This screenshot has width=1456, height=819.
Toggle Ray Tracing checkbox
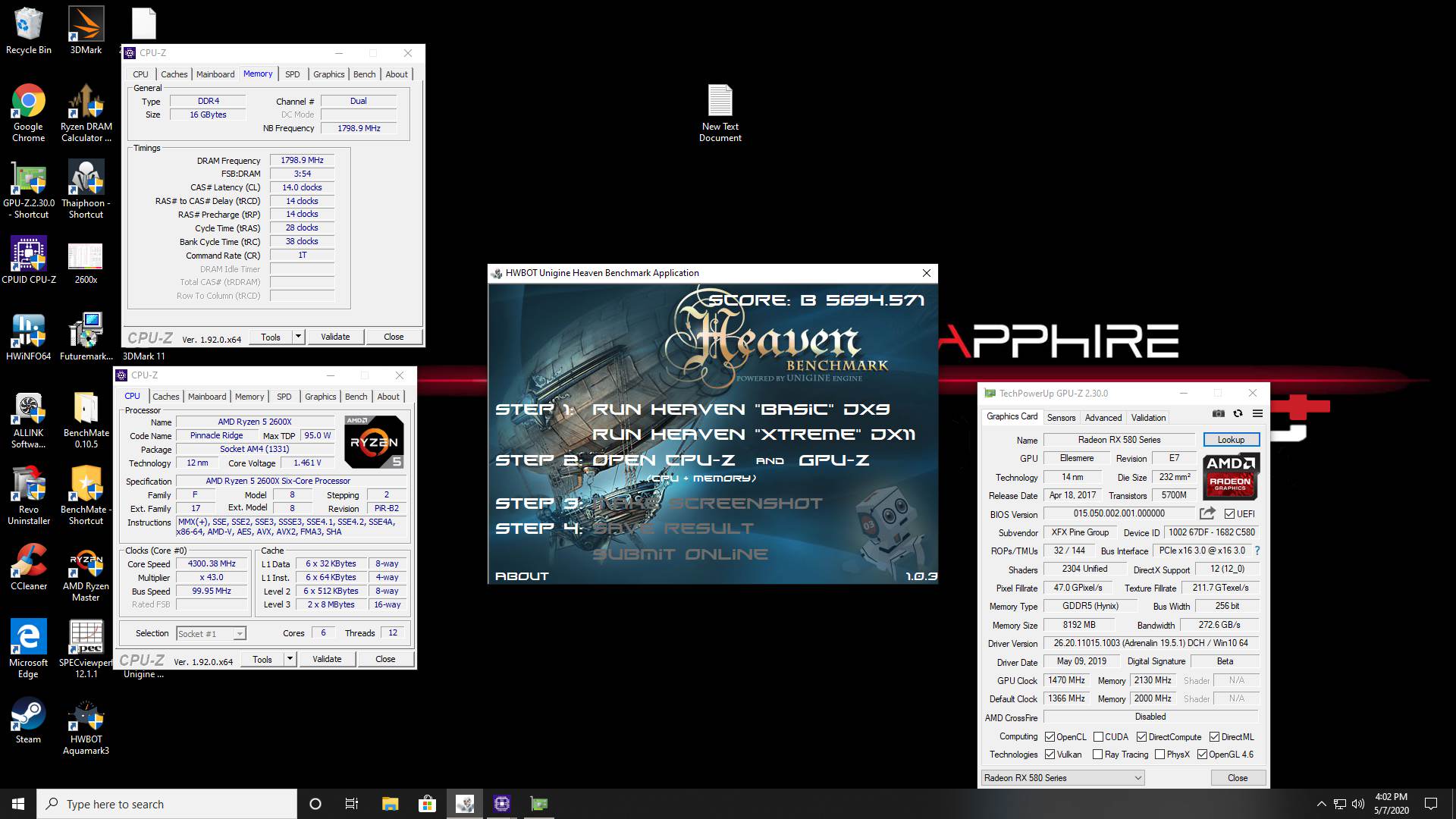click(1097, 755)
